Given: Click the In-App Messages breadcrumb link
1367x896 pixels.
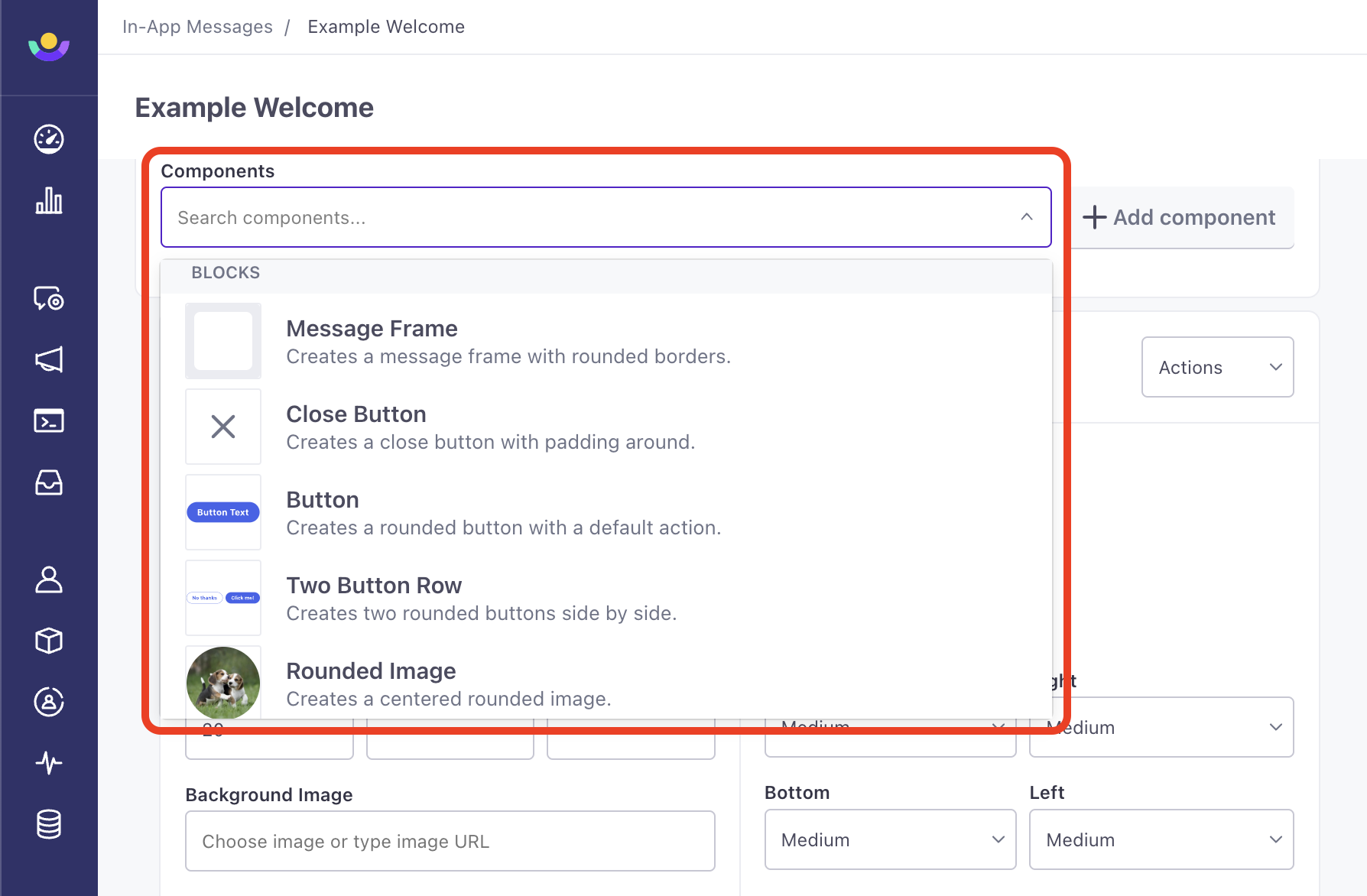Looking at the screenshot, I should pyautogui.click(x=197, y=27).
